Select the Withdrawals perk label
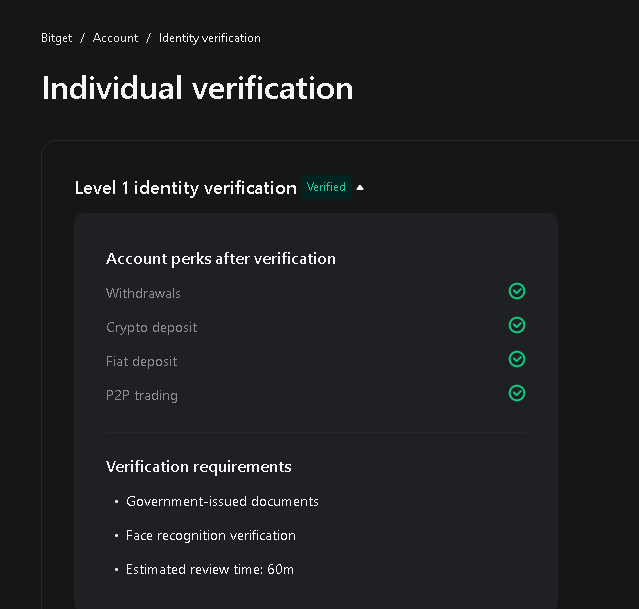Image resolution: width=639 pixels, height=609 pixels. 143,293
